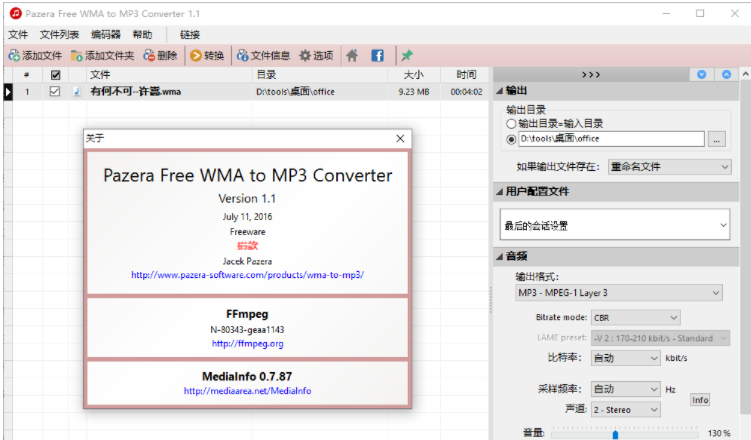Open the 编码器 menu
This screenshot has height=440, width=751.
tap(106, 34)
